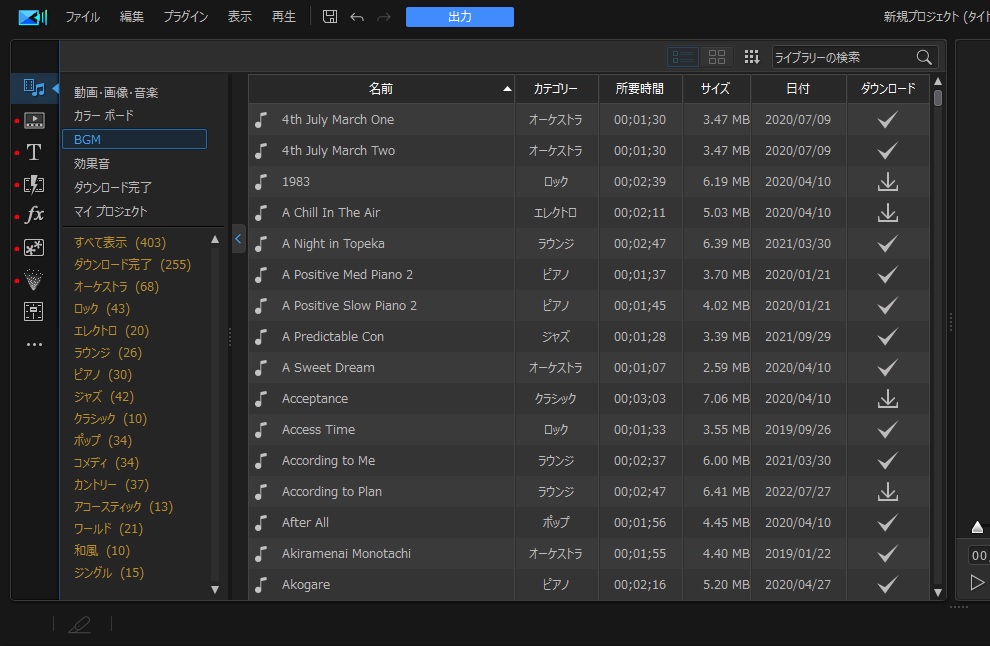Filter by ジングル (15)
990x646 pixels.
(x=109, y=573)
